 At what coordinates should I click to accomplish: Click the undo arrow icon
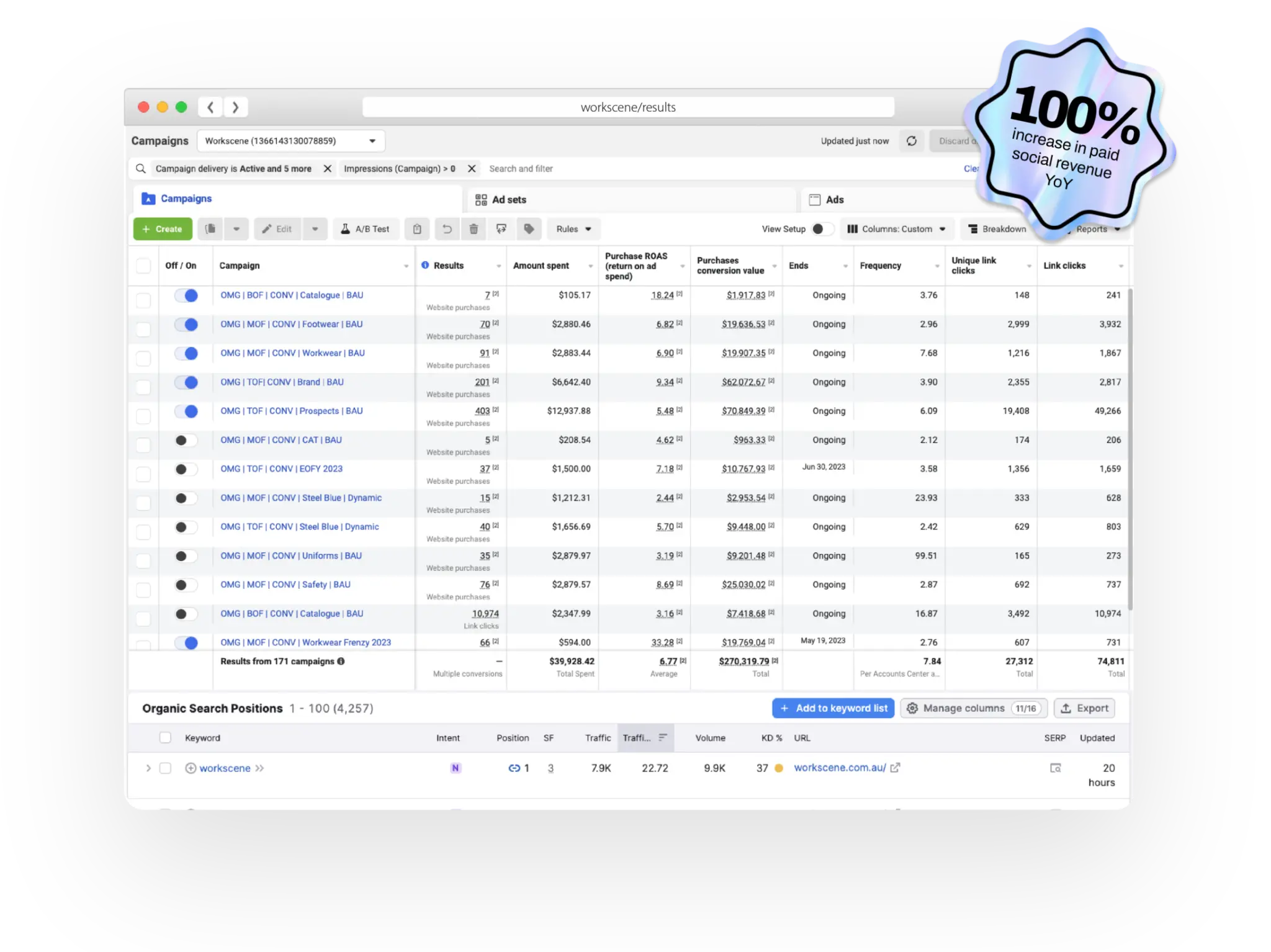(447, 229)
